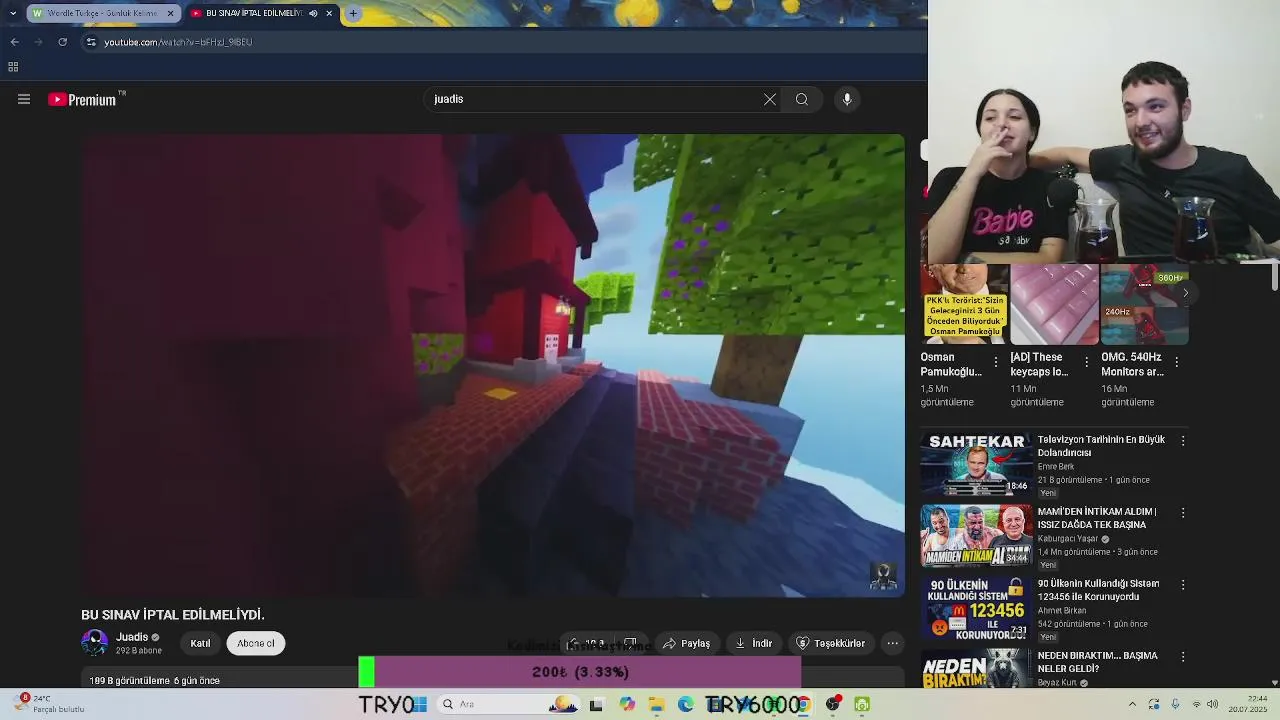Open volume control in system tray
The image size is (1280, 720).
(x=1213, y=705)
